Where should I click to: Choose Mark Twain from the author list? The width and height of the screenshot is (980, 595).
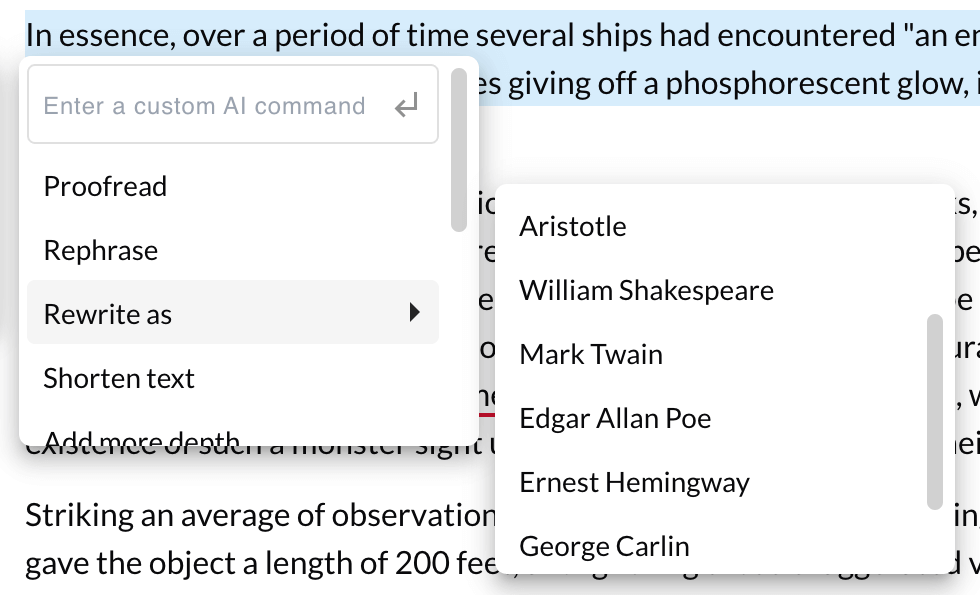pyautogui.click(x=591, y=354)
